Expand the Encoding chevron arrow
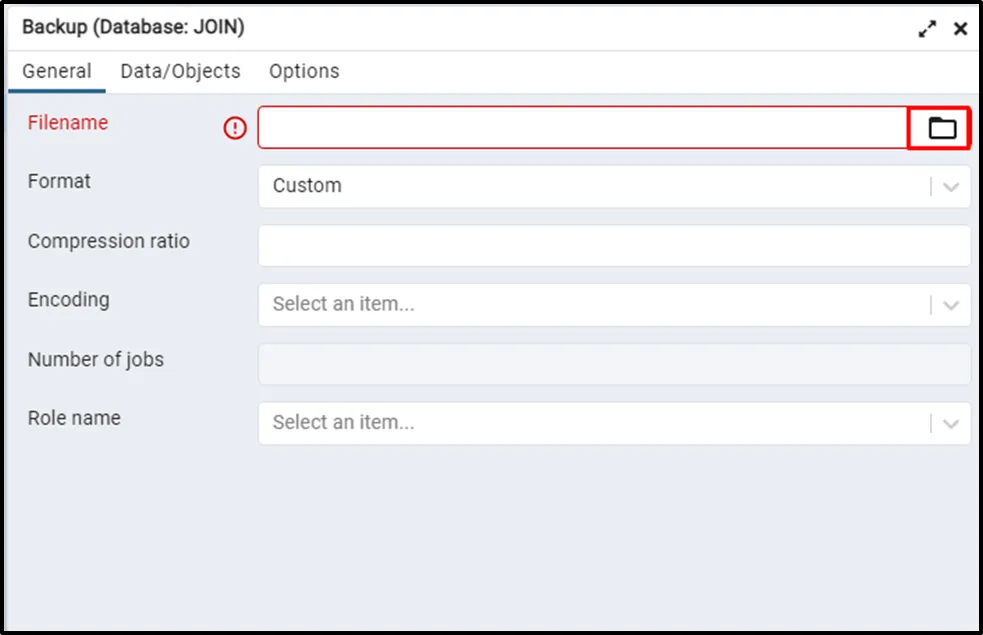Viewport: 983px width, 635px height. [x=951, y=305]
